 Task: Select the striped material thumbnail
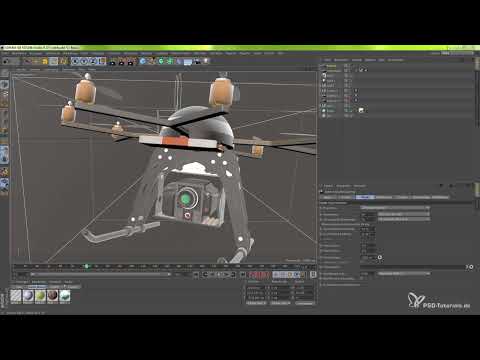pos(16,296)
